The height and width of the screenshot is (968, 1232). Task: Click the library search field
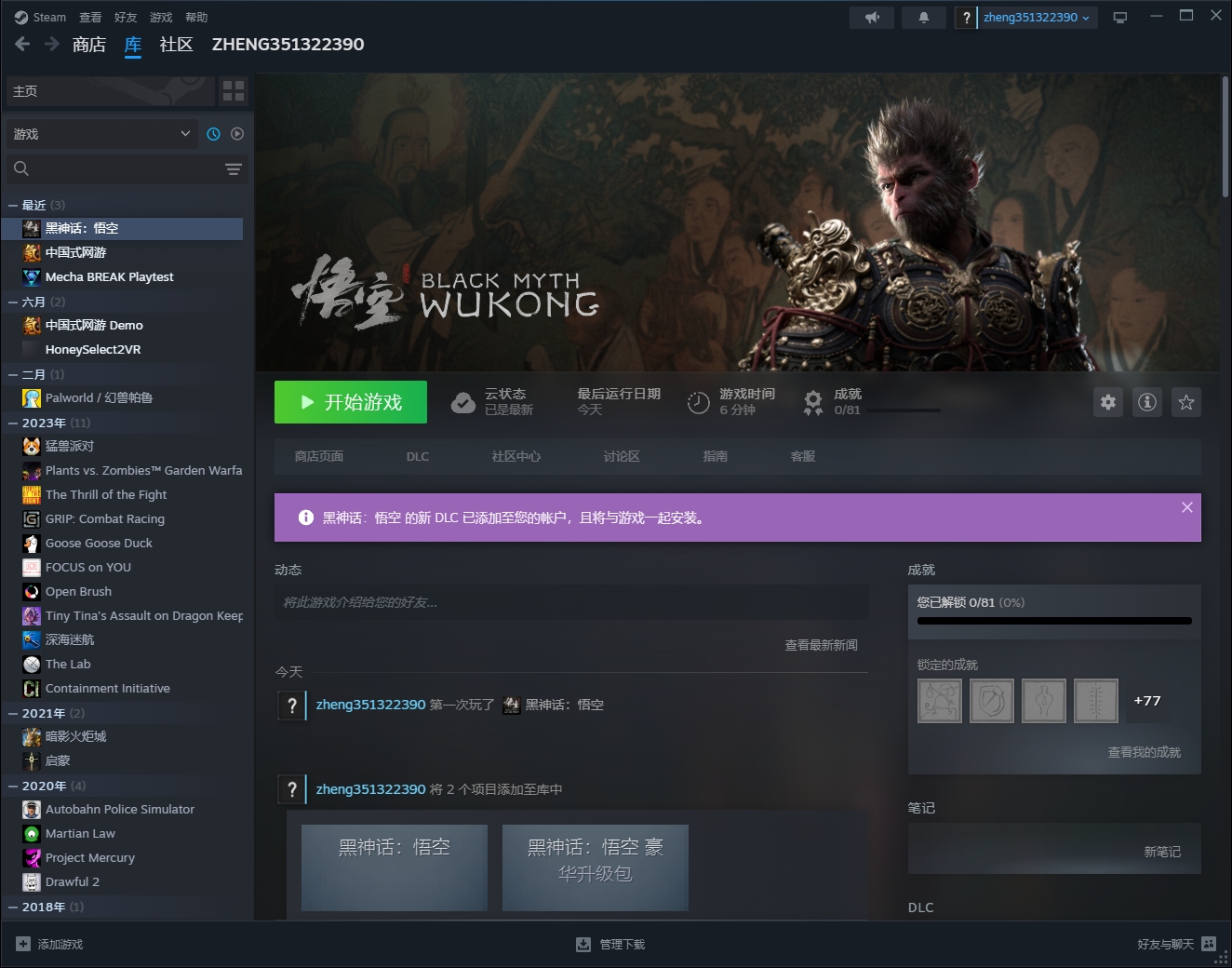(x=116, y=168)
